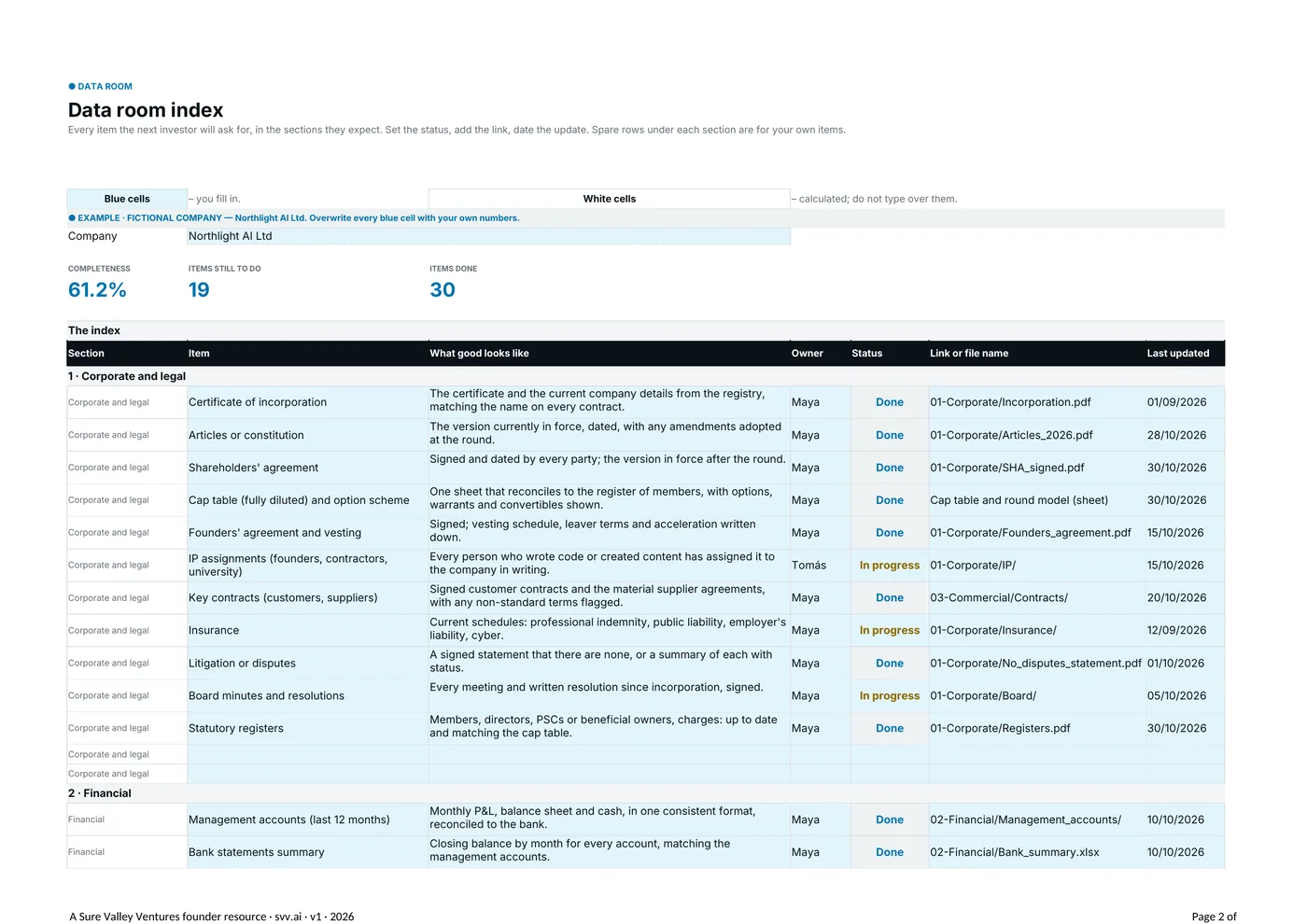Select the "1 · Corporate and legal" section heading
This screenshot has width=1307, height=924.
coord(127,376)
